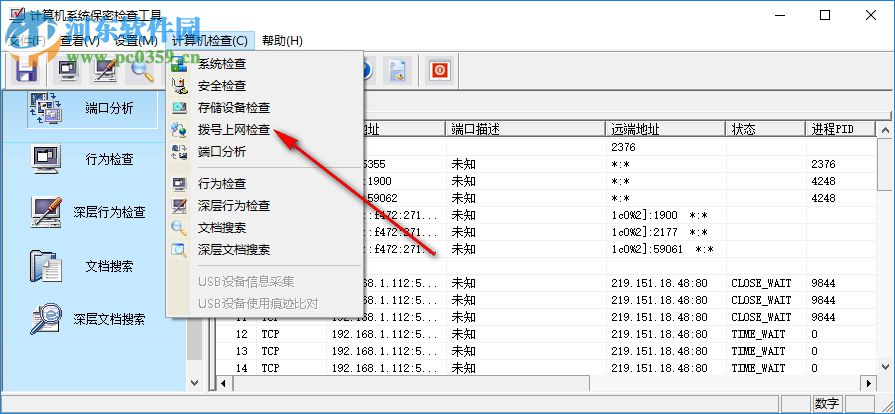Choose 深层行为检查 from the dropdown menu
The height and width of the screenshot is (414, 895).
(265, 206)
